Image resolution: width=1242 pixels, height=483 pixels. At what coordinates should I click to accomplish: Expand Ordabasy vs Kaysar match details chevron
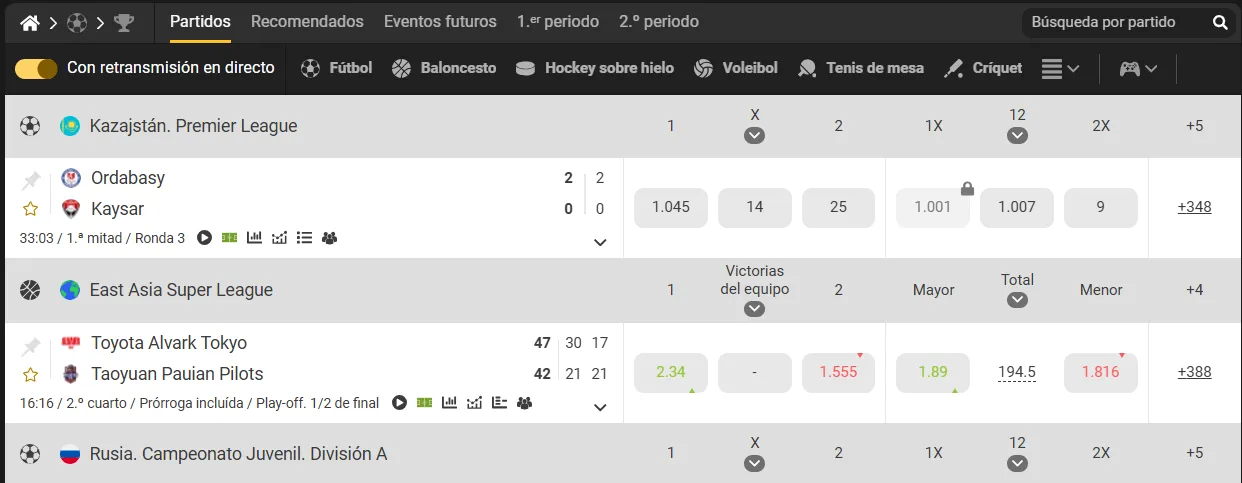600,242
